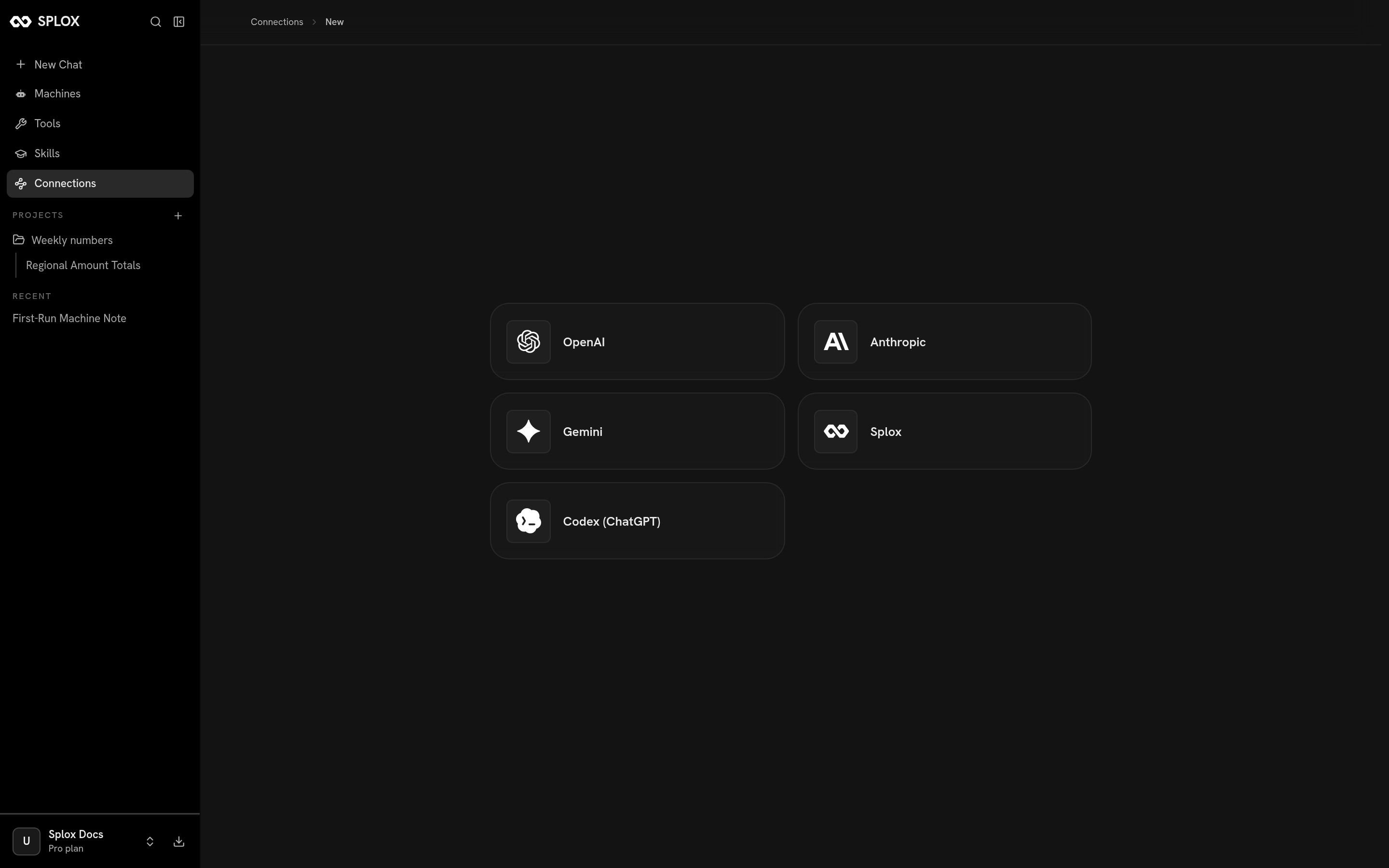Click the Codex terminal cloud icon
1389x868 pixels.
528,521
